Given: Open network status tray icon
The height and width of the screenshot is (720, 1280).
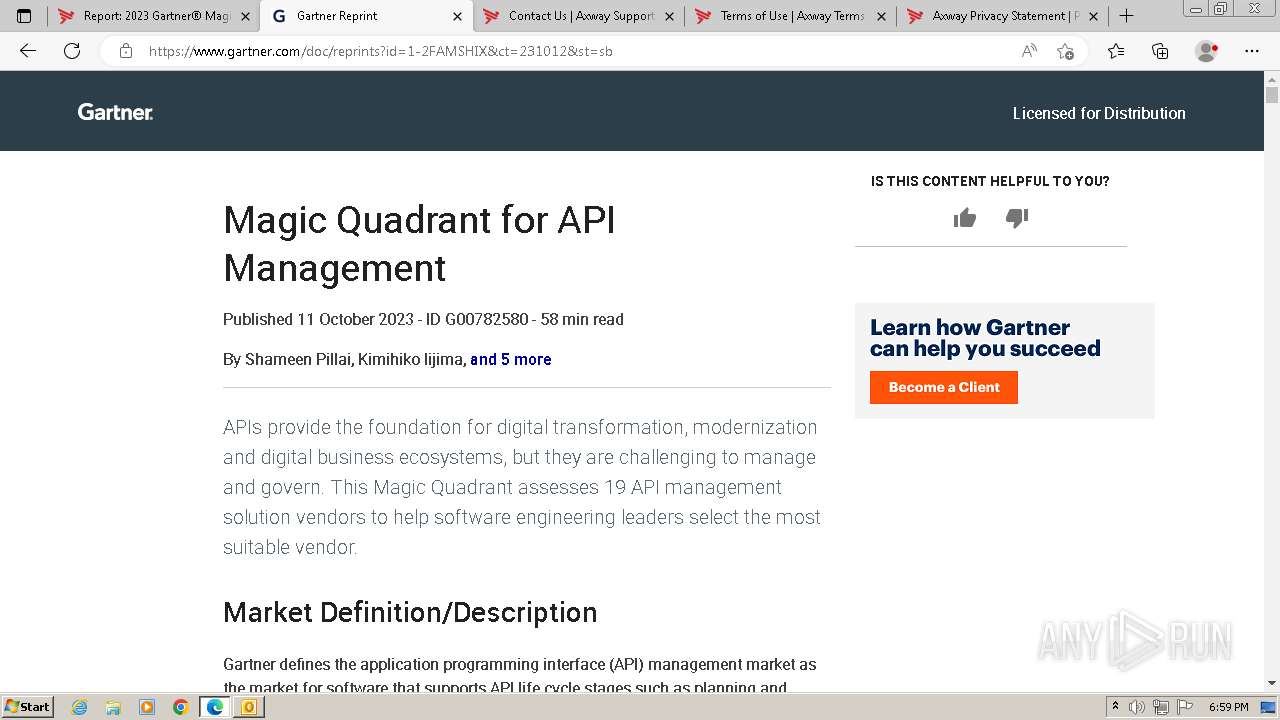Looking at the screenshot, I should point(1161,707).
